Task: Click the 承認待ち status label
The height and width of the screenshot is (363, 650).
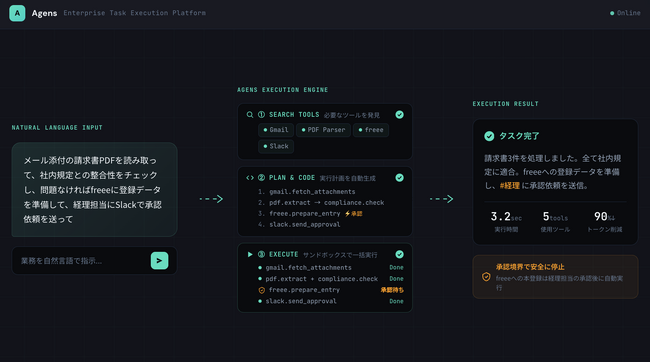Action: pos(392,290)
